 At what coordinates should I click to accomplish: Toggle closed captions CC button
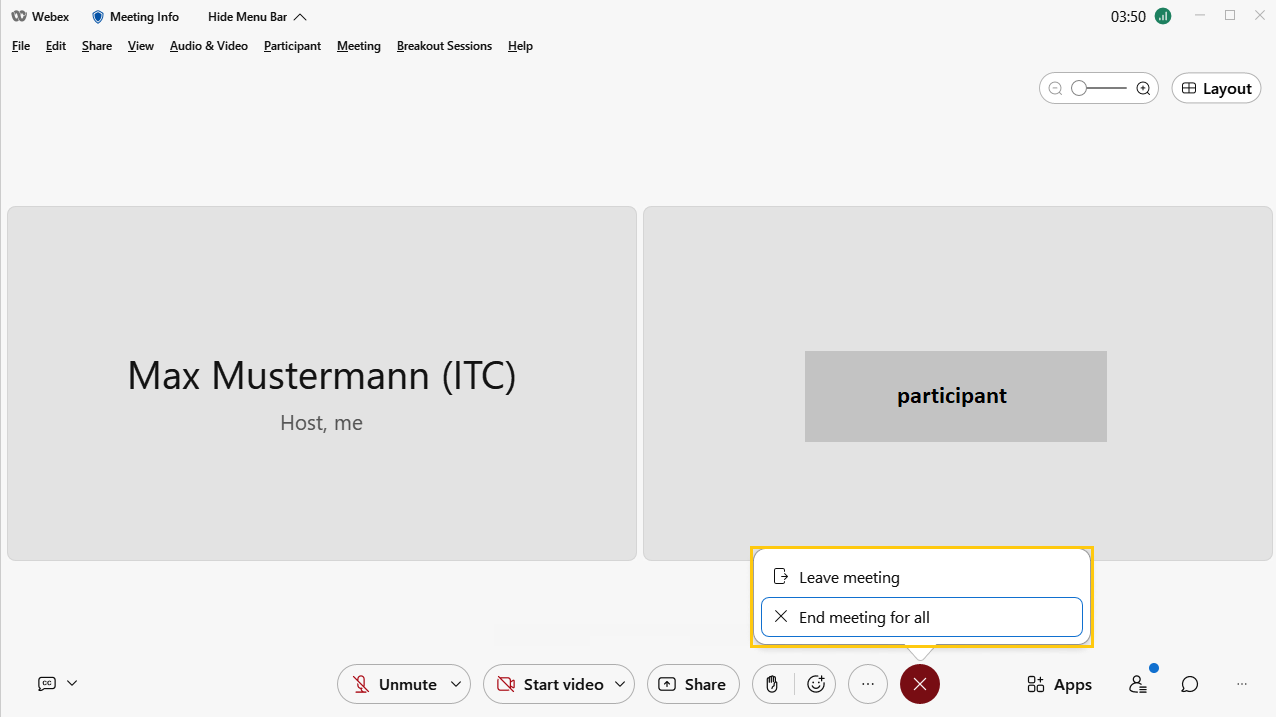(x=47, y=684)
